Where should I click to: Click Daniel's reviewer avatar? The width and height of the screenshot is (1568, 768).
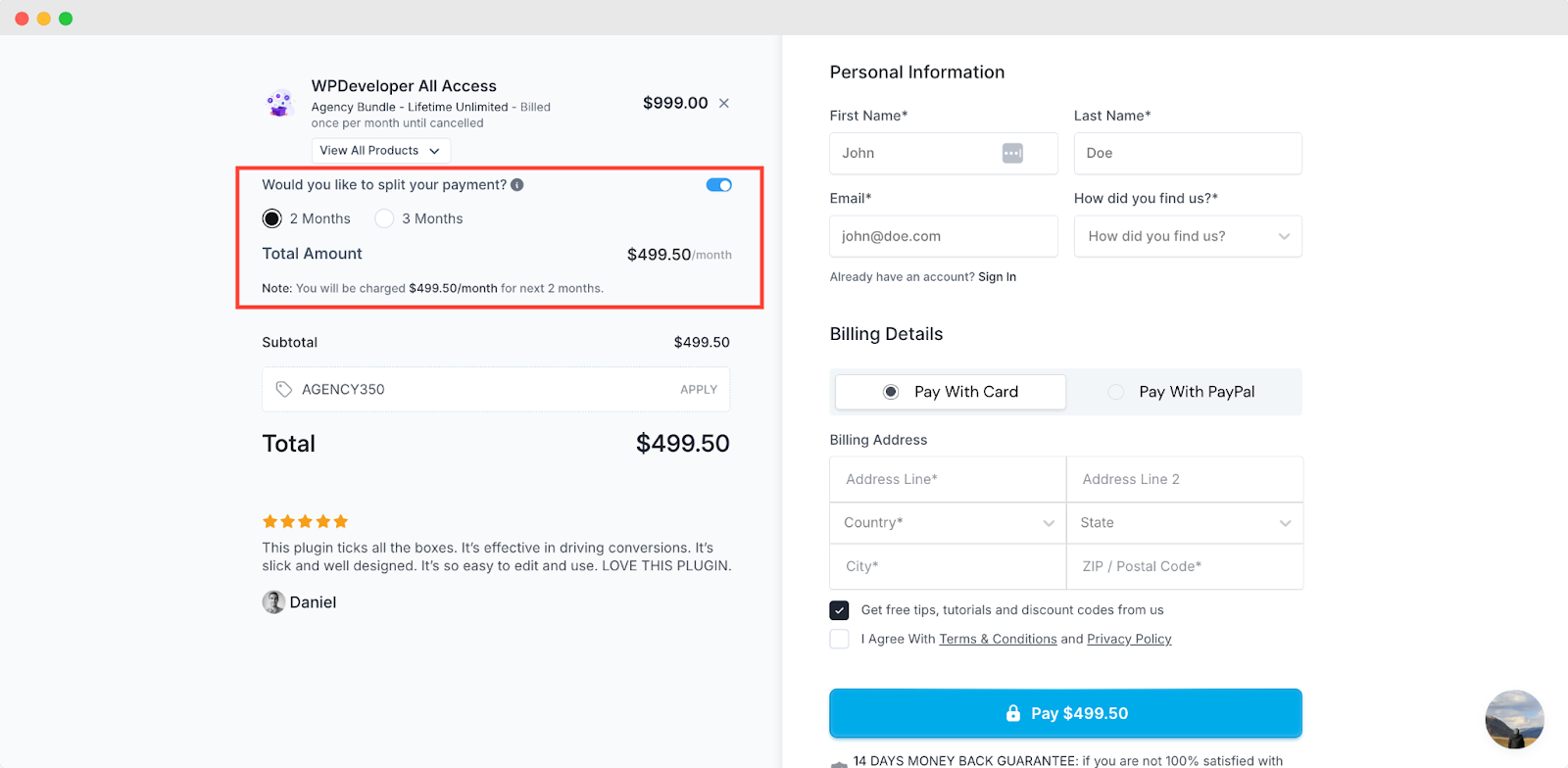coord(273,602)
